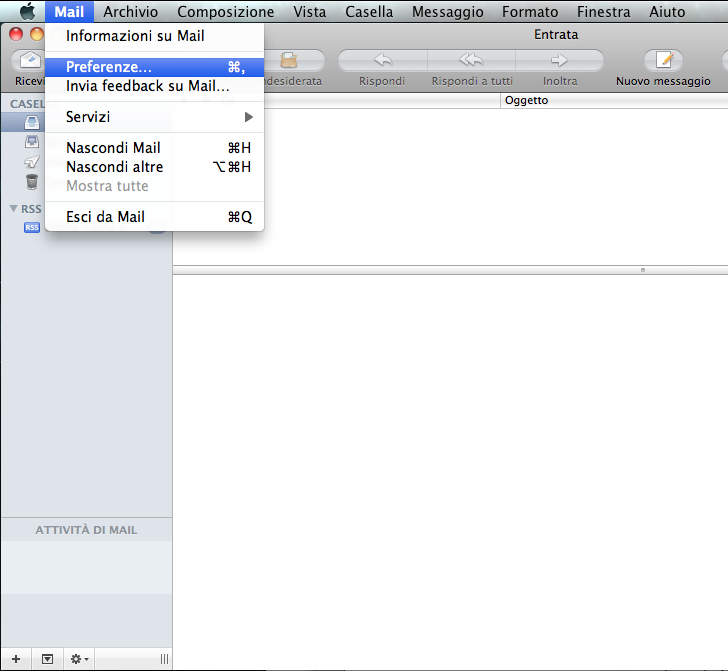Click the Rispondi reply arrow icon

pos(382,60)
